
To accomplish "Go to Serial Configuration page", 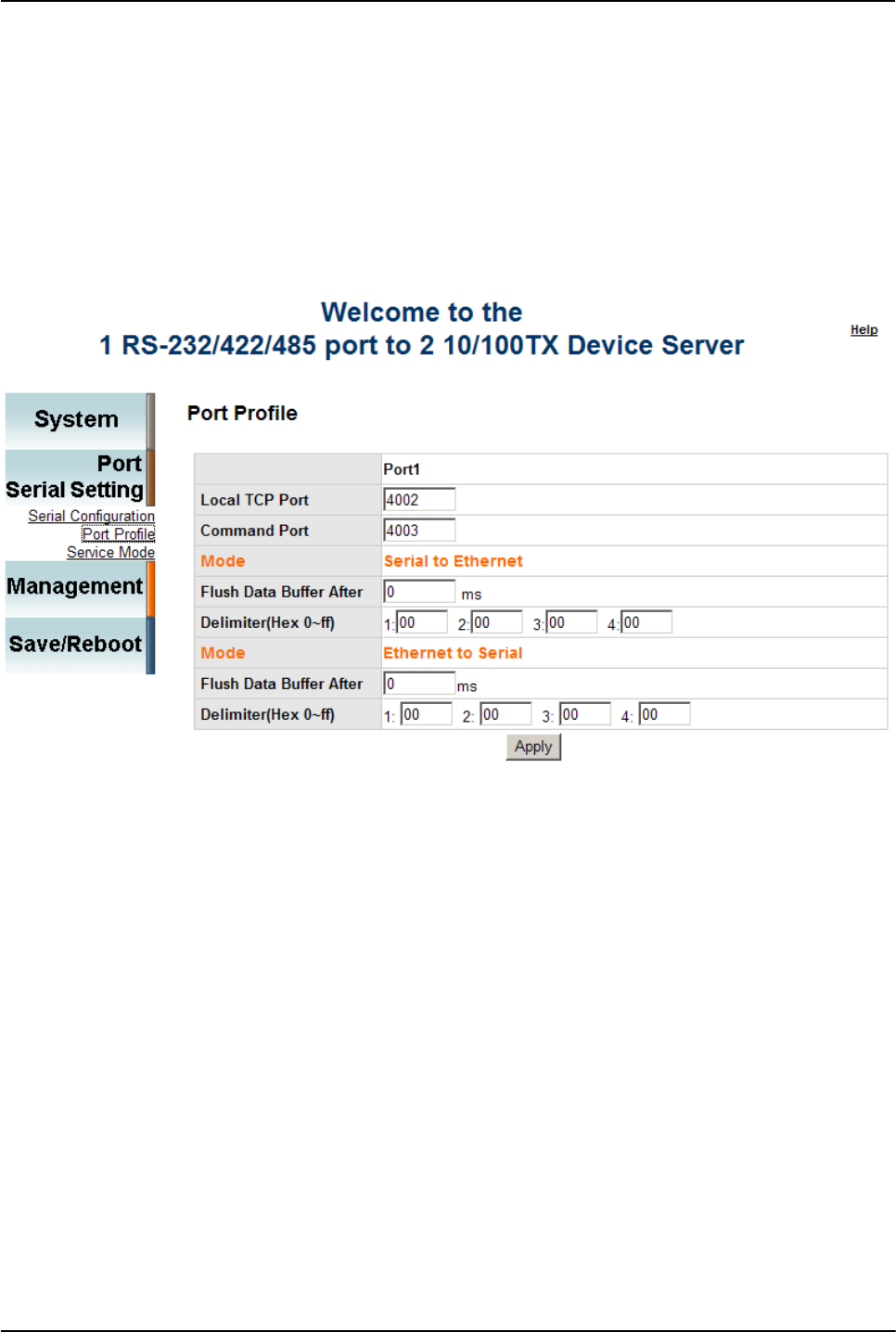I will click(91, 516).
